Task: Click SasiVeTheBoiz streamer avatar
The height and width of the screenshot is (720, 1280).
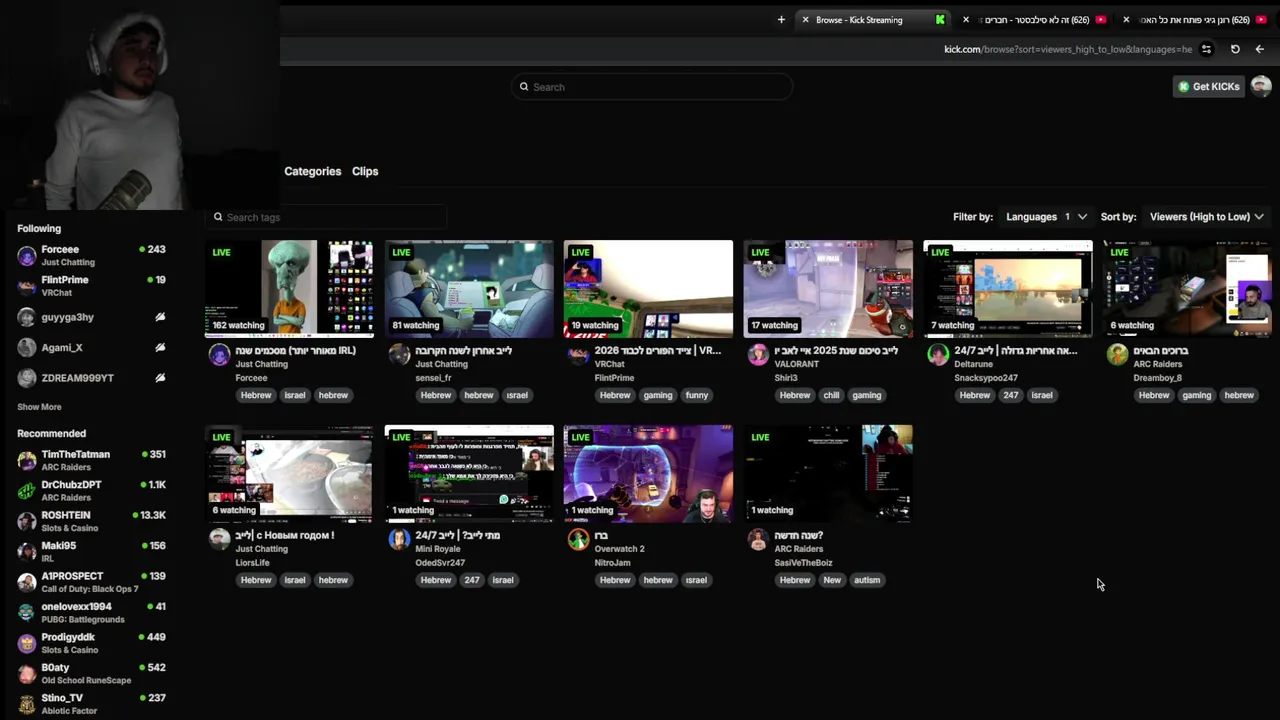Action: point(758,539)
